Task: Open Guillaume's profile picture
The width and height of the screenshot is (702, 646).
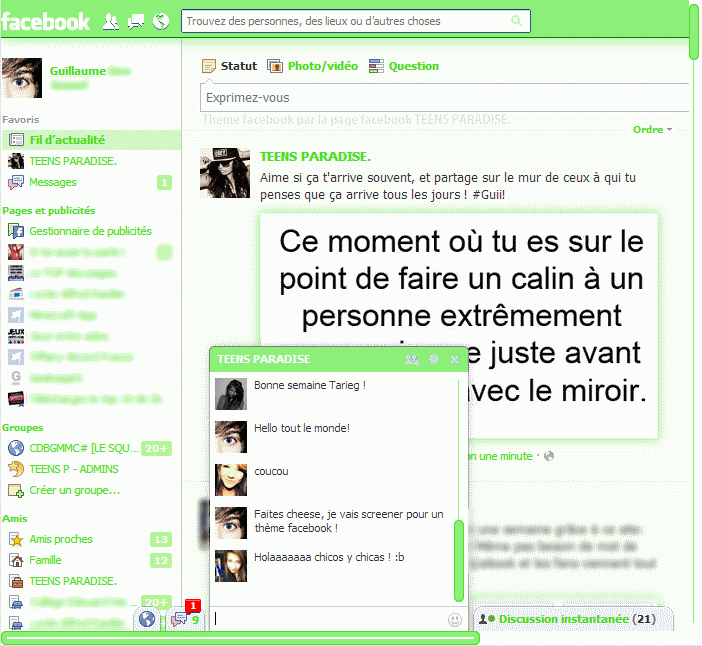Action: click(22, 77)
